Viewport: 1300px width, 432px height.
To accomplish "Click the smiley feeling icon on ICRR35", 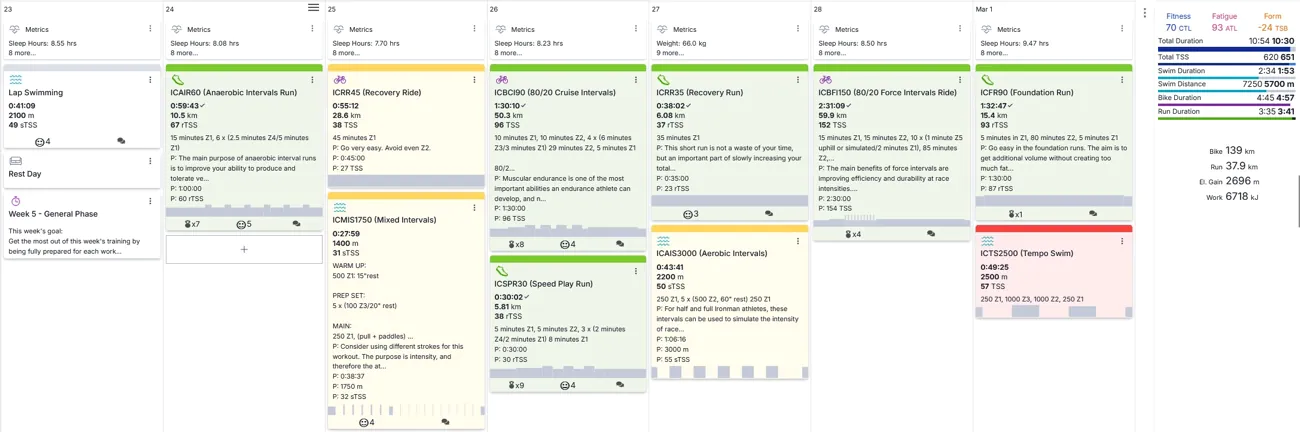I will point(688,214).
